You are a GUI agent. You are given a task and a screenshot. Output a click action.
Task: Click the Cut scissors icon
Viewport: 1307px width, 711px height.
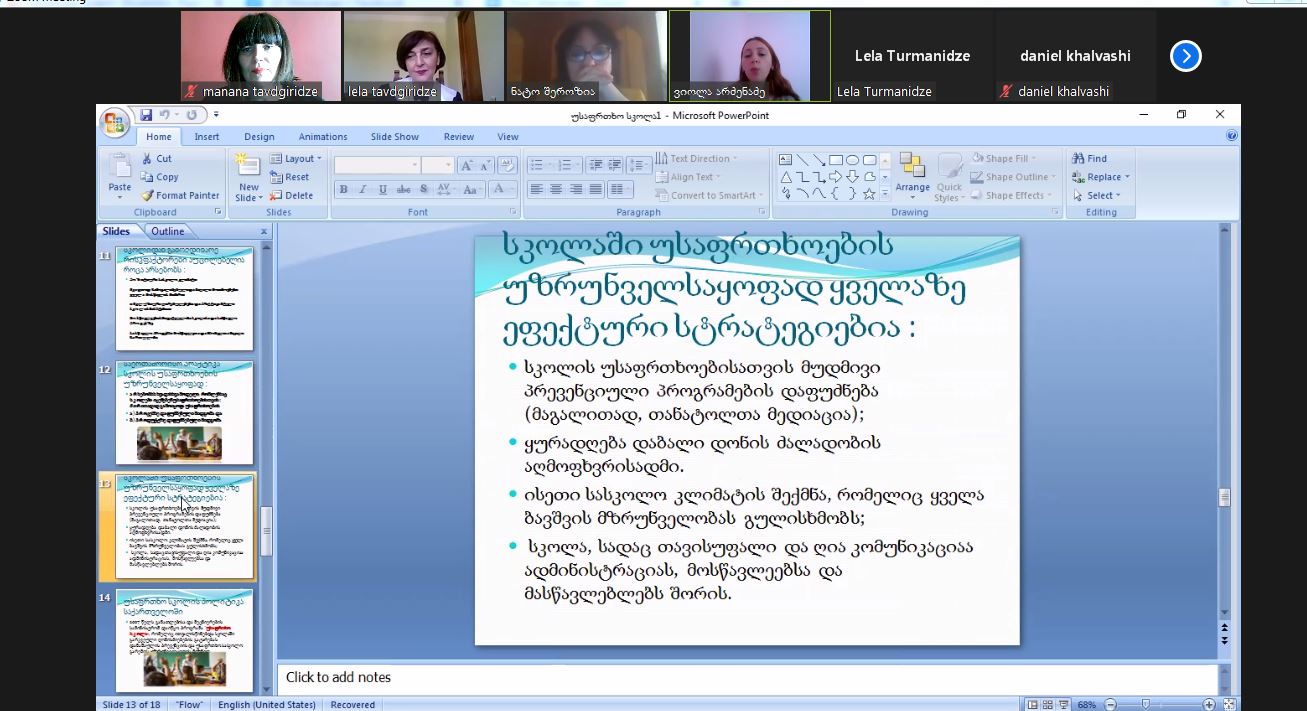click(x=148, y=159)
